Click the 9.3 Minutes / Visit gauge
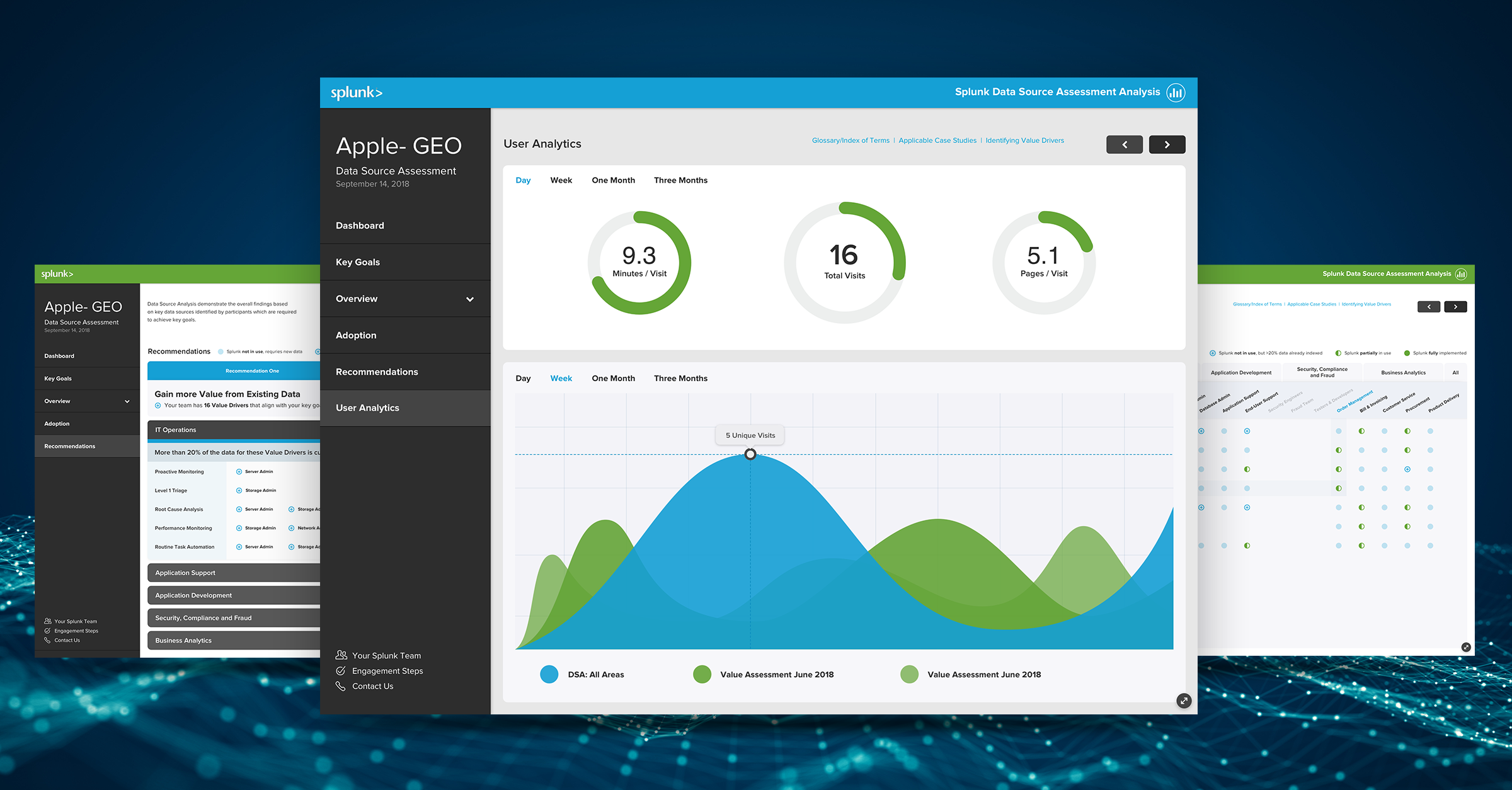The width and height of the screenshot is (1512, 790). pyautogui.click(x=639, y=263)
